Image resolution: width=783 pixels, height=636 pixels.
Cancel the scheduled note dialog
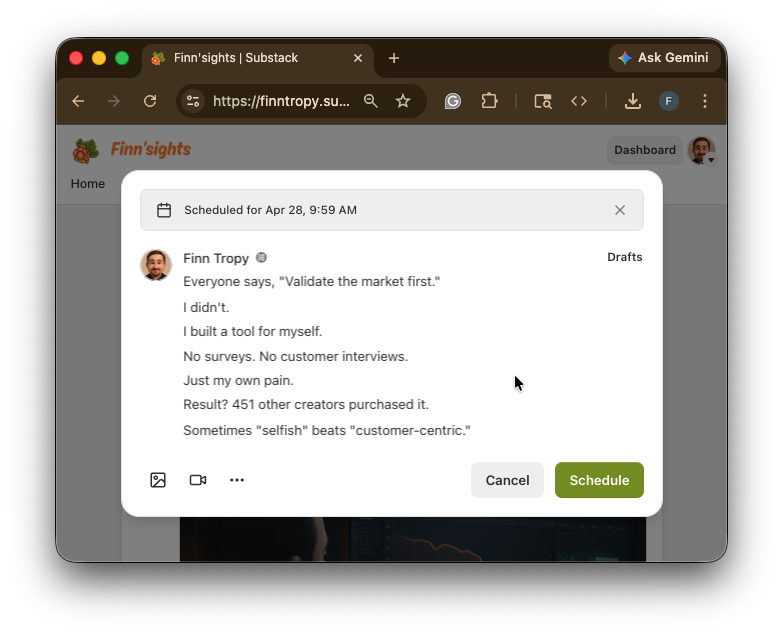coord(507,480)
